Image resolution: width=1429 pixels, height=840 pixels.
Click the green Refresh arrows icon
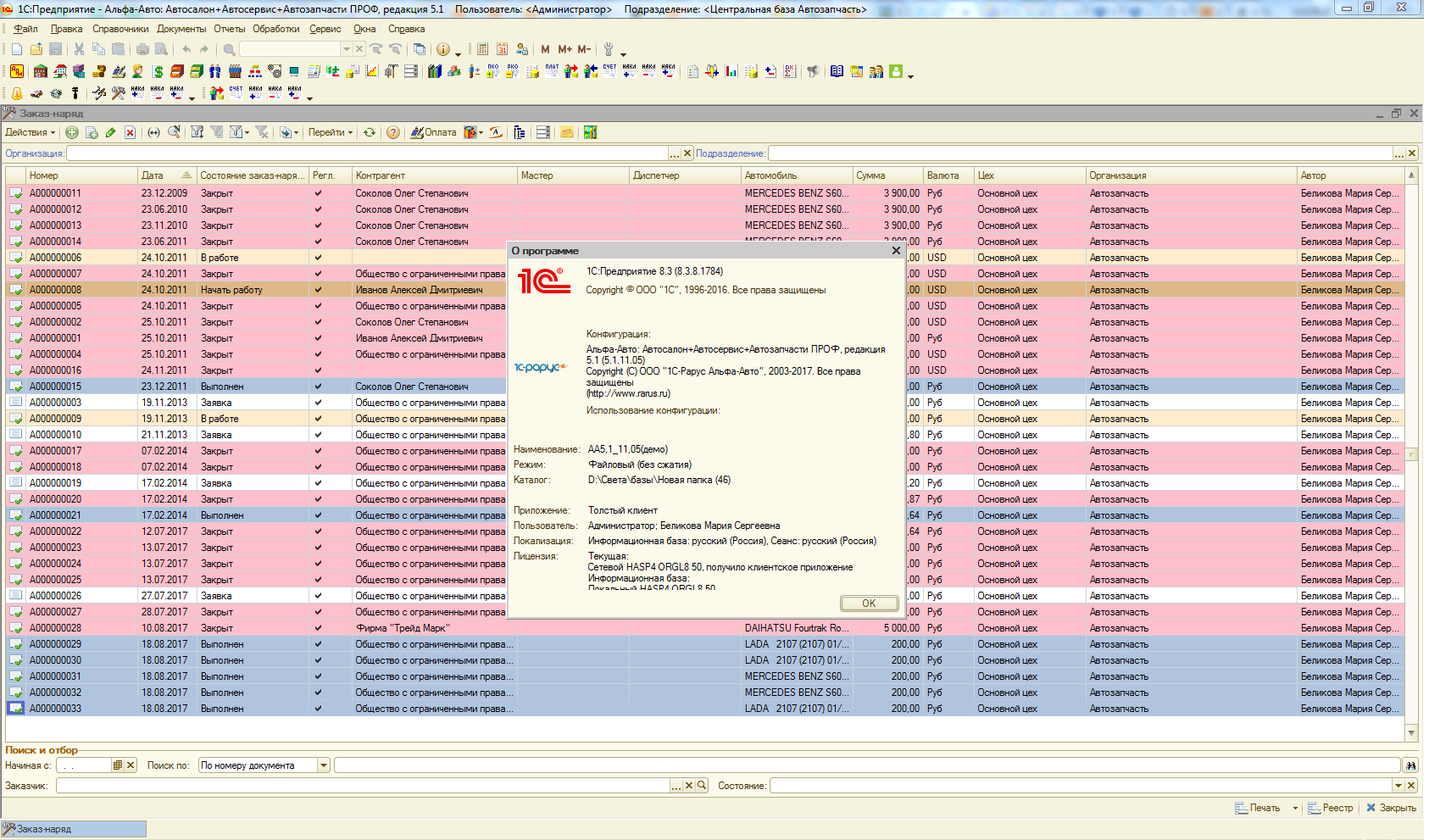point(370,132)
